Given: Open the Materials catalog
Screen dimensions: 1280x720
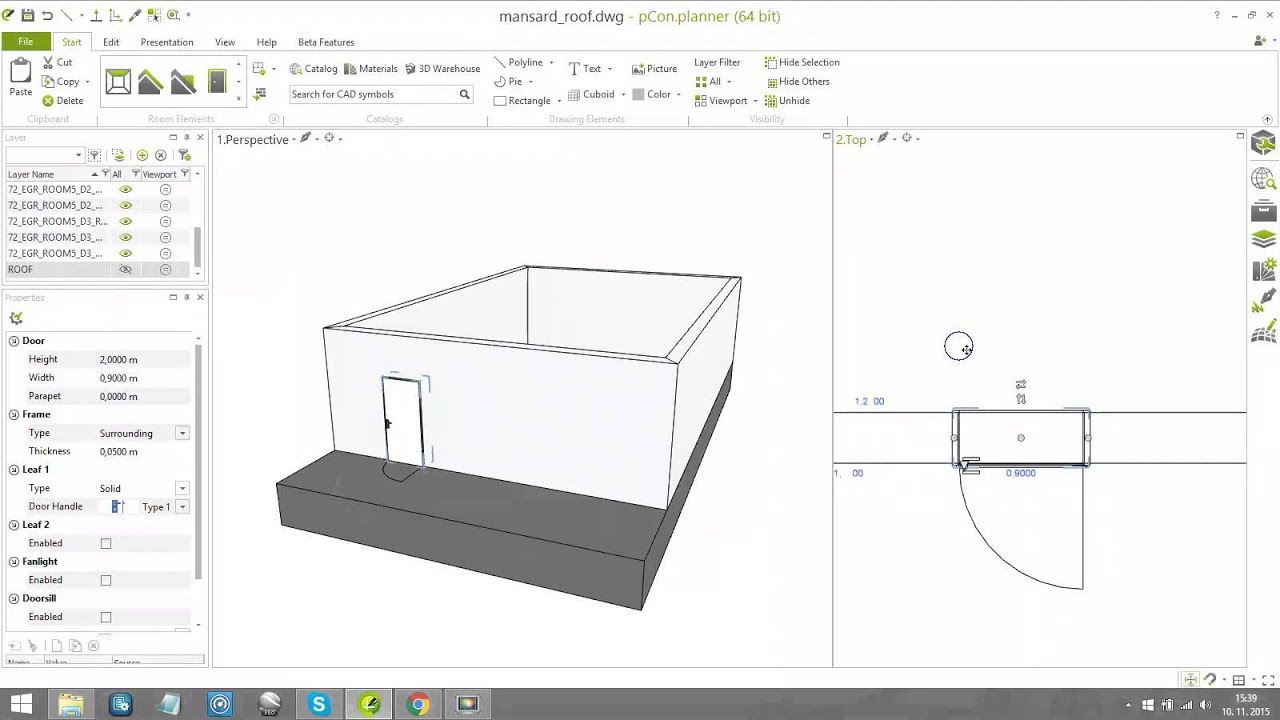Looking at the screenshot, I should coord(370,68).
